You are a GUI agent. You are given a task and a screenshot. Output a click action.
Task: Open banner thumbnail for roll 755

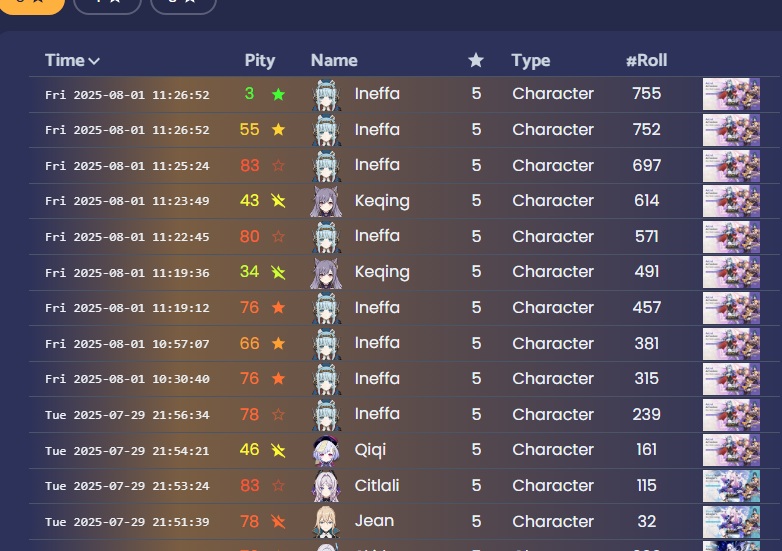pyautogui.click(x=731, y=94)
